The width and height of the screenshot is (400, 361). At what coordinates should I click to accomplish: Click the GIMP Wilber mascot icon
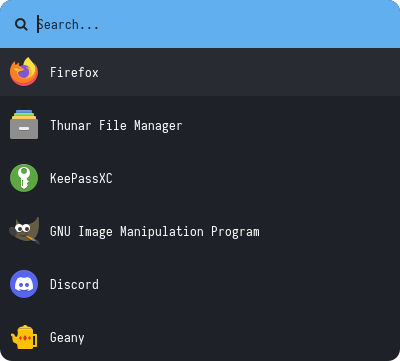[24, 231]
